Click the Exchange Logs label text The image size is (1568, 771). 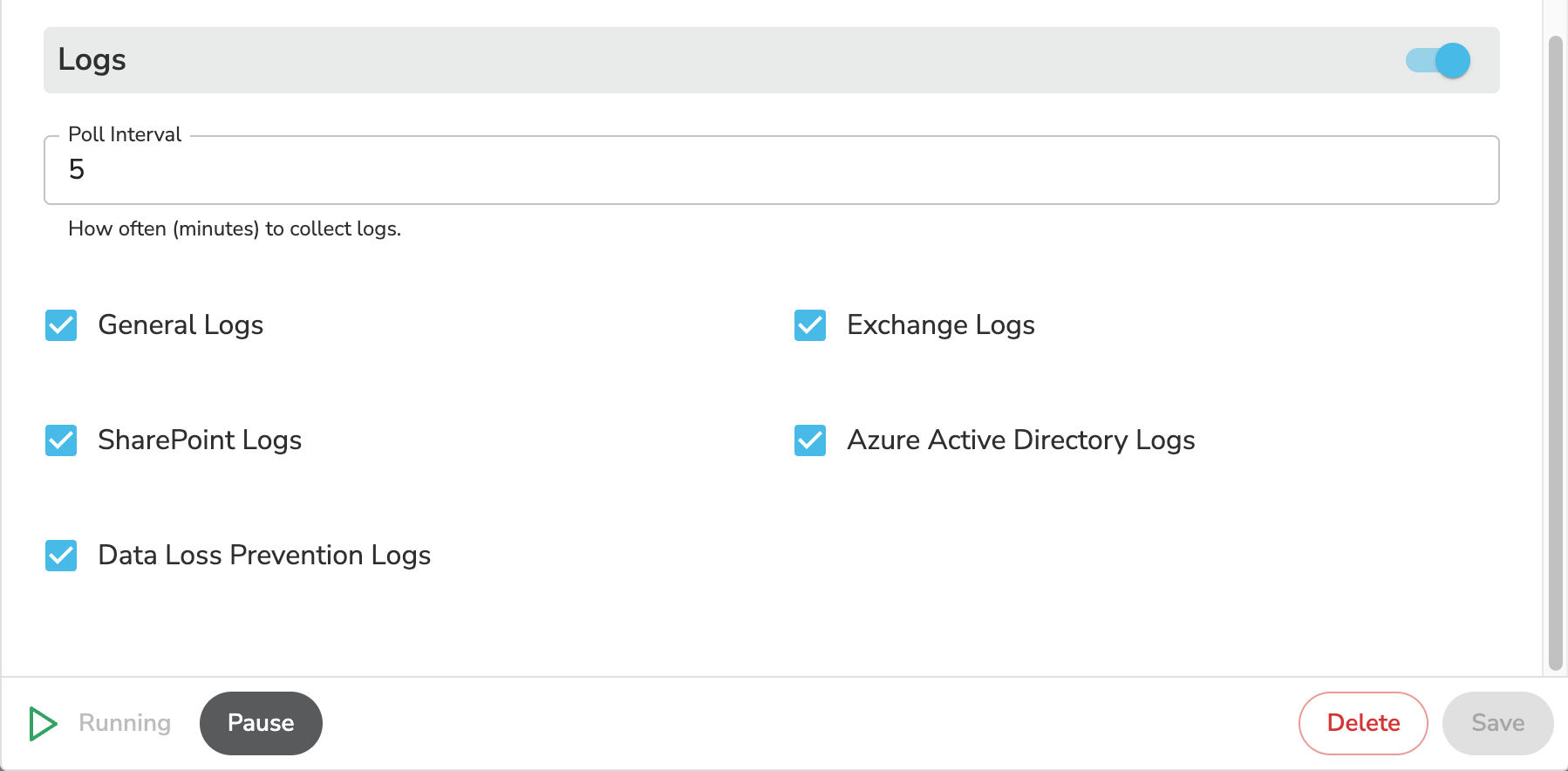point(941,325)
